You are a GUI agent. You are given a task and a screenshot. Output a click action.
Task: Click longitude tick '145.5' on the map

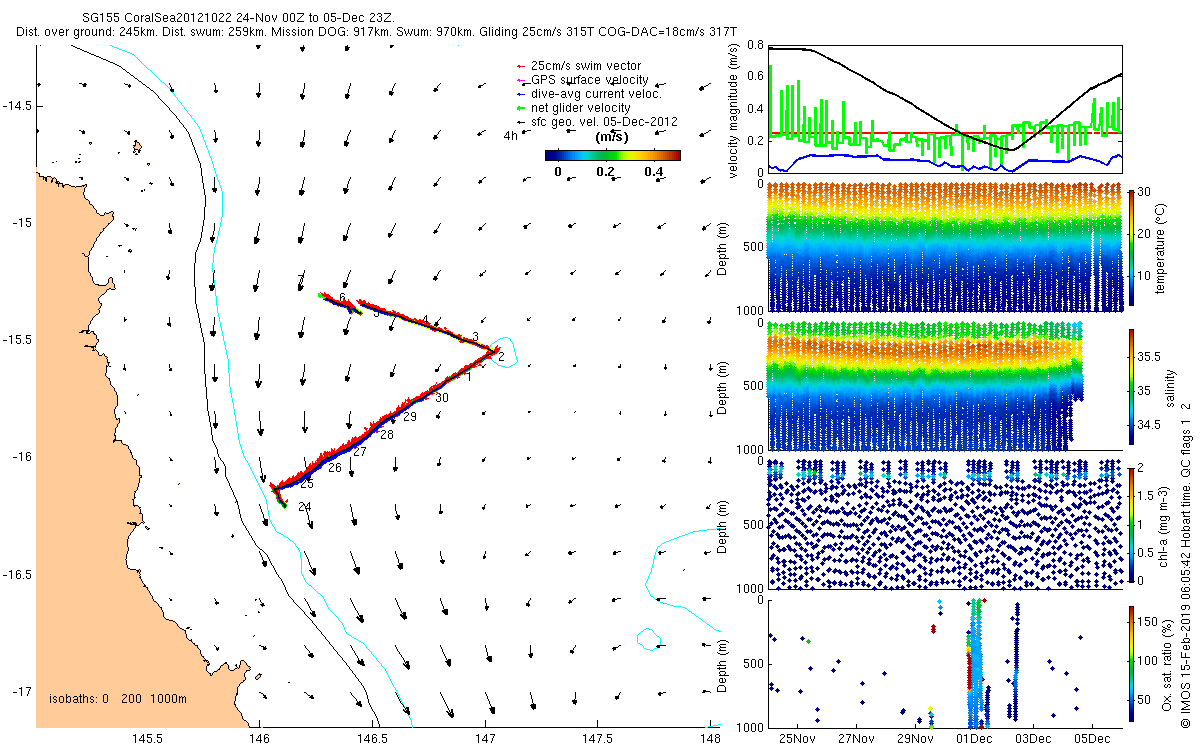147,739
